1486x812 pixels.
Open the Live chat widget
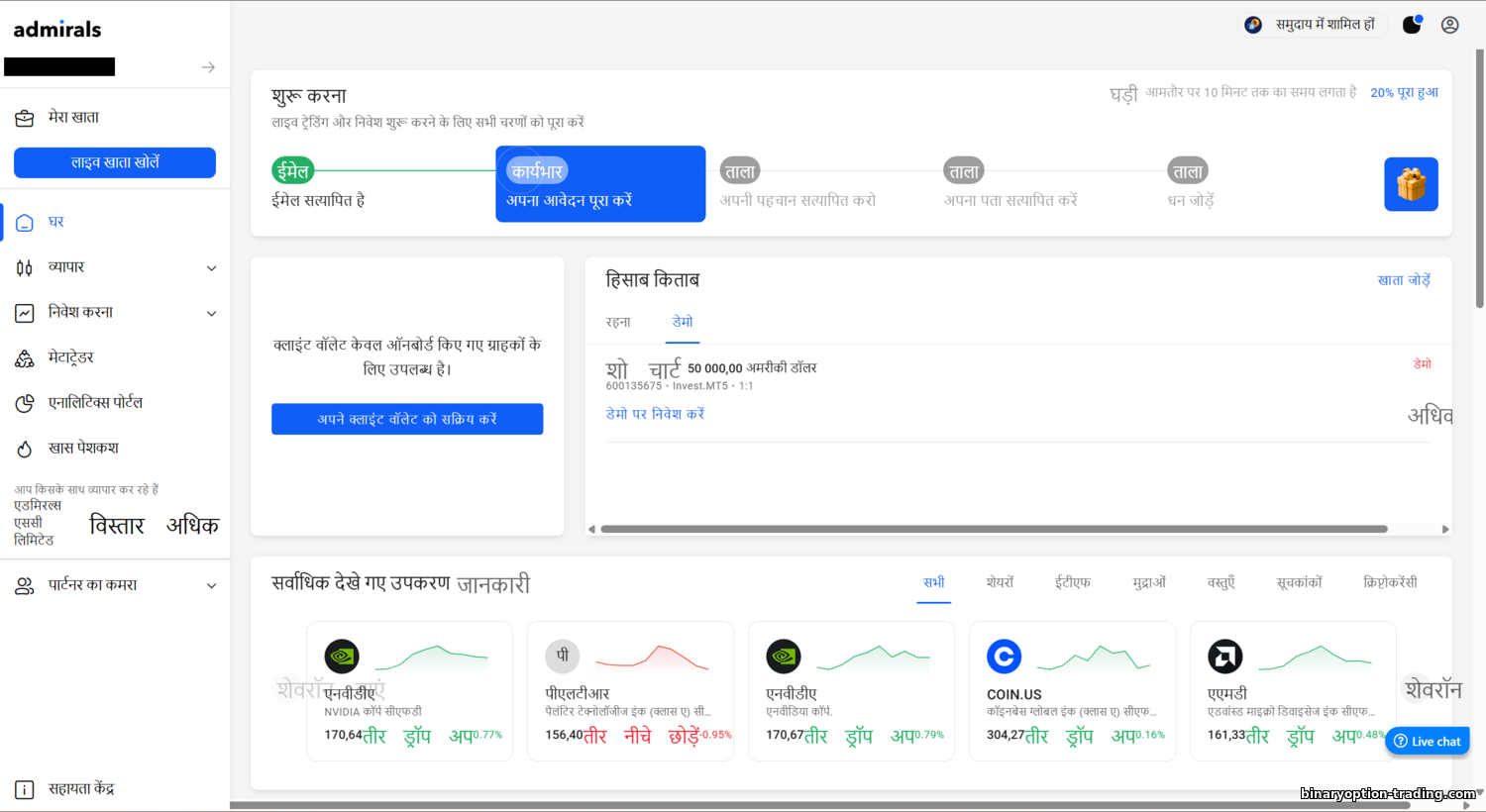click(x=1427, y=741)
